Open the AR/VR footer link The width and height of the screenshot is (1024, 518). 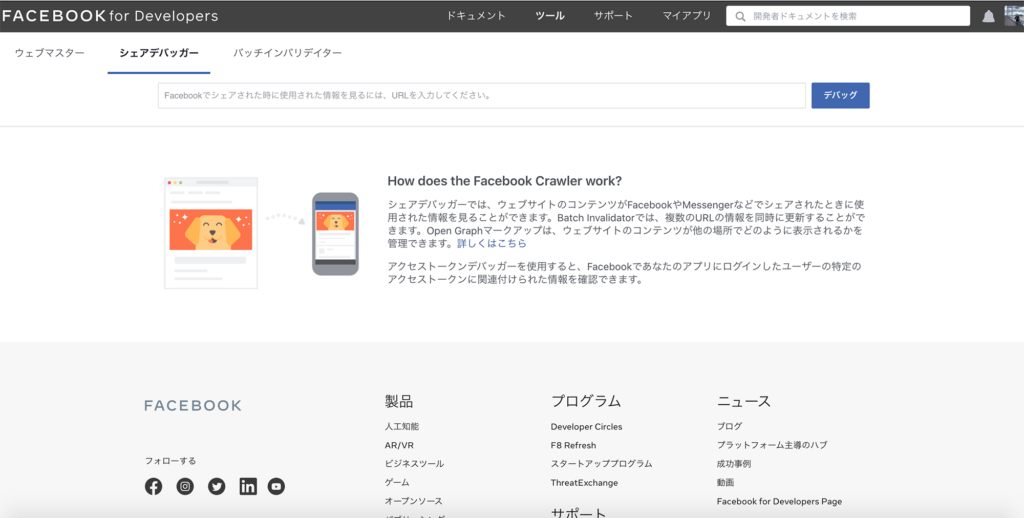(399, 445)
